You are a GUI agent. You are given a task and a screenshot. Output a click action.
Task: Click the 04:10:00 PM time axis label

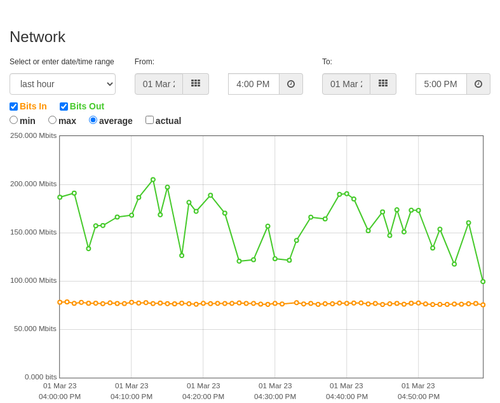point(131,397)
